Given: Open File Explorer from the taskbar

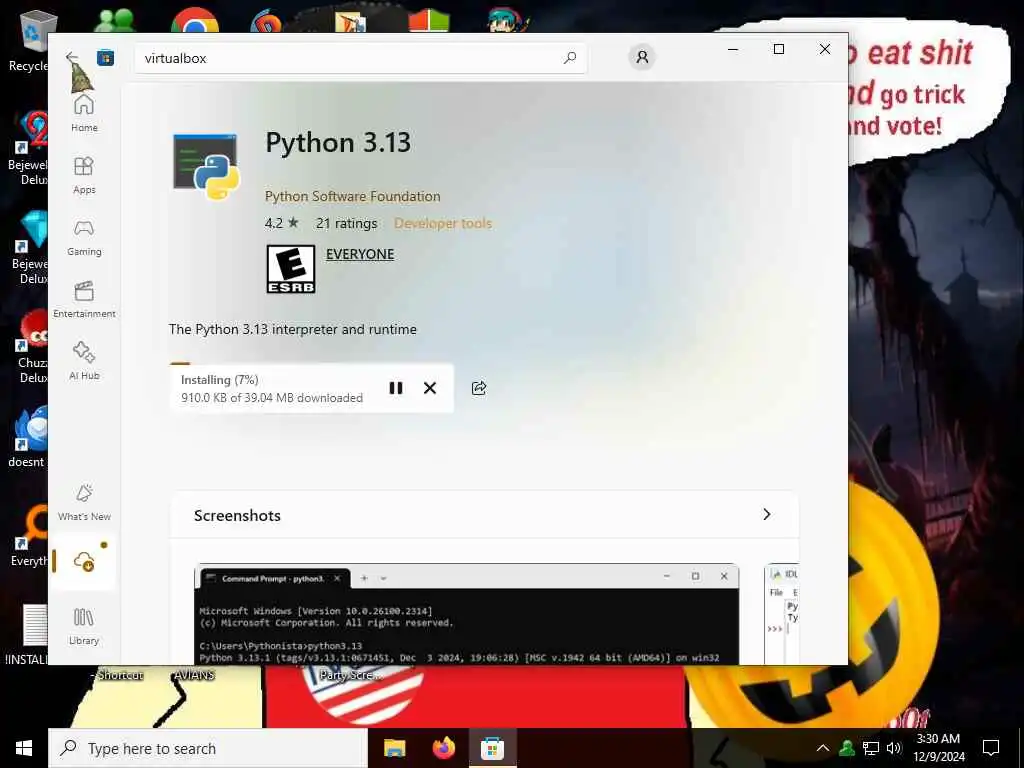Looking at the screenshot, I should [394, 748].
